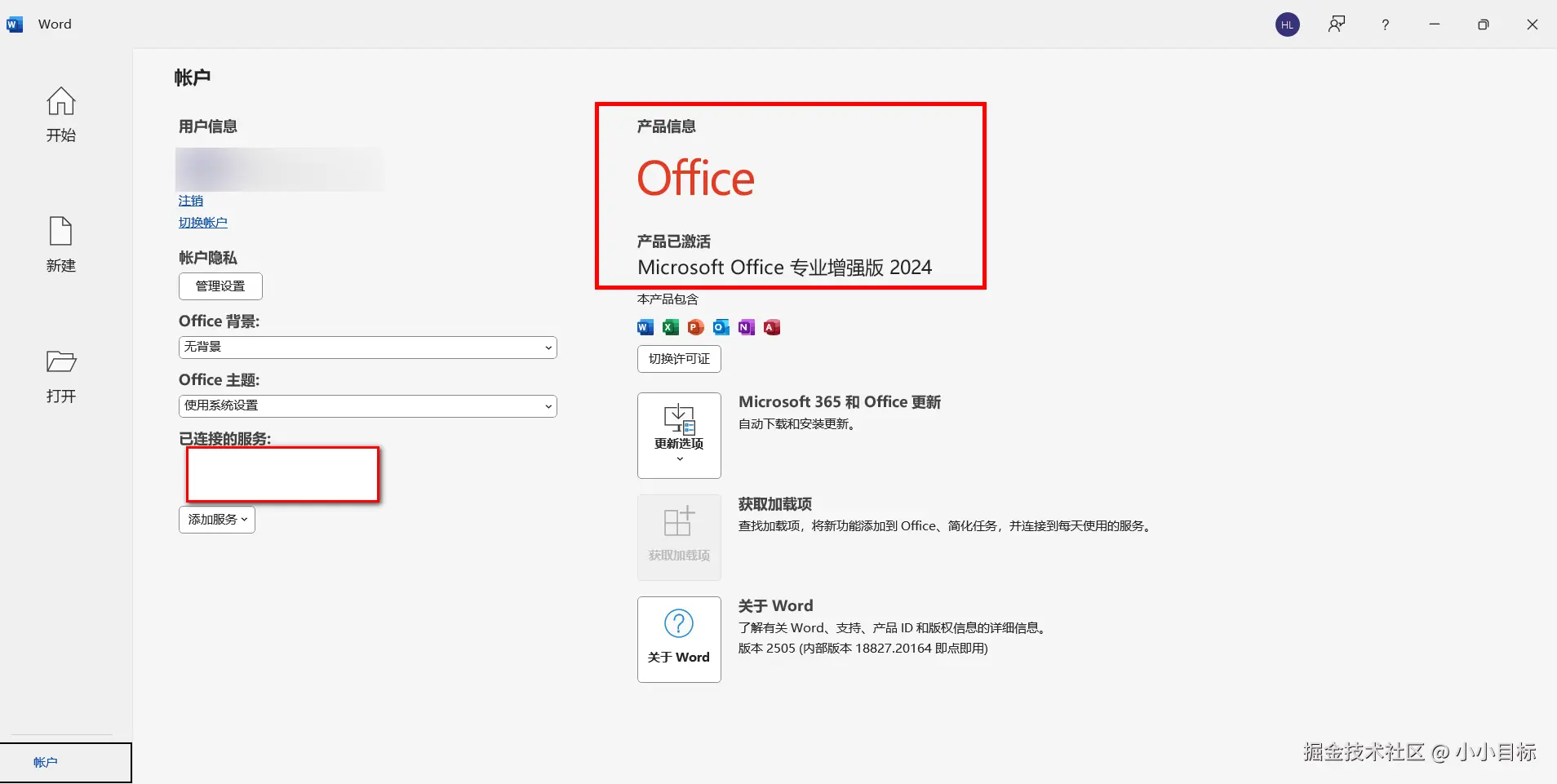Viewport: 1557px width, 784px height.
Task: Expand the Office 主题 dropdown
Action: pyautogui.click(x=368, y=406)
